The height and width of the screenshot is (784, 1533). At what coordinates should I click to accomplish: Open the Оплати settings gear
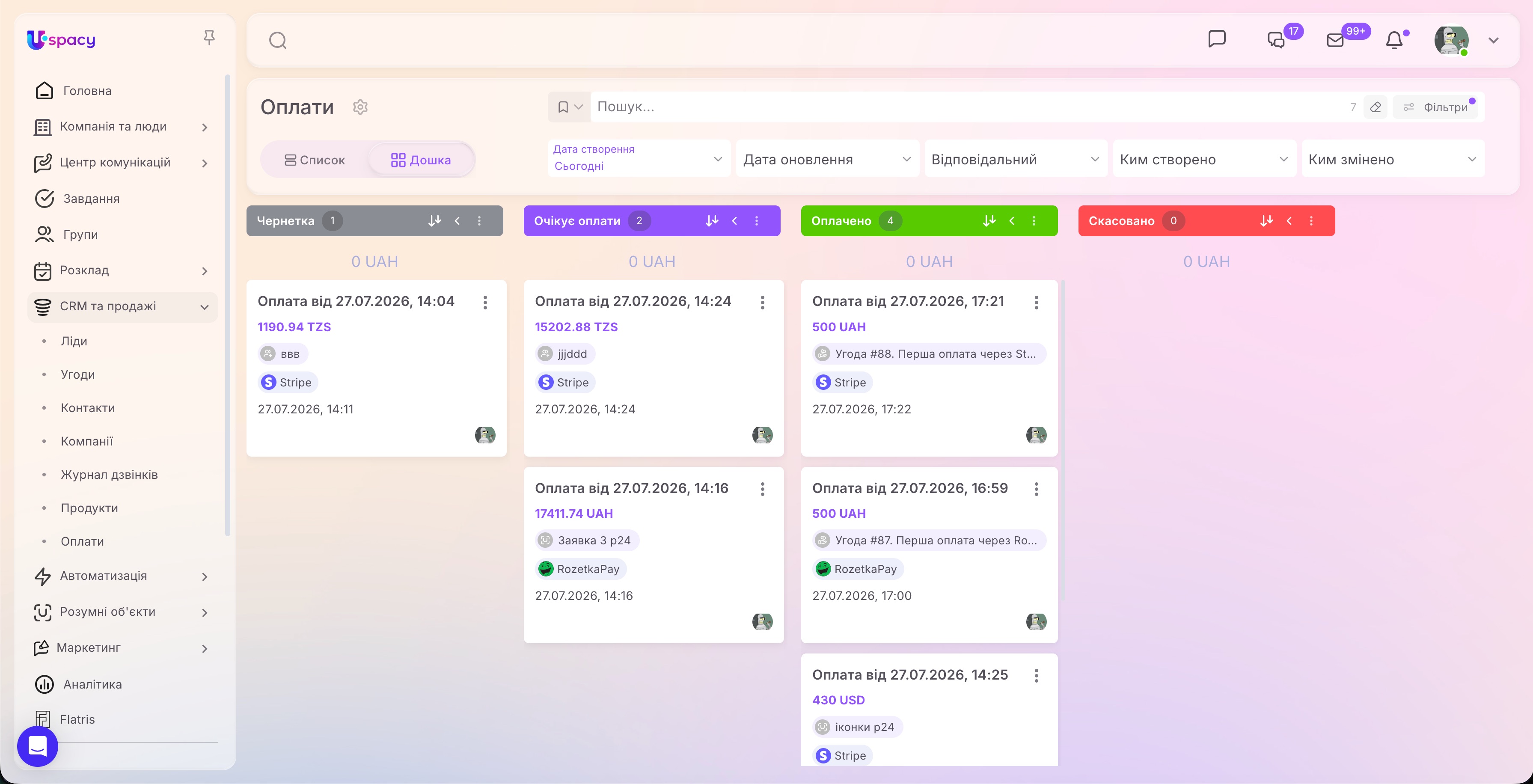pos(360,107)
